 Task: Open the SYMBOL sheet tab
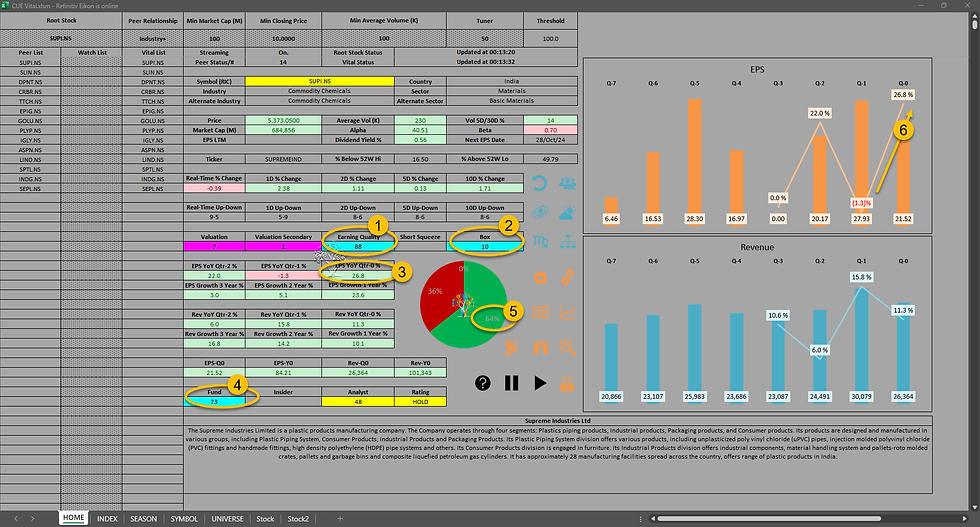click(x=184, y=519)
